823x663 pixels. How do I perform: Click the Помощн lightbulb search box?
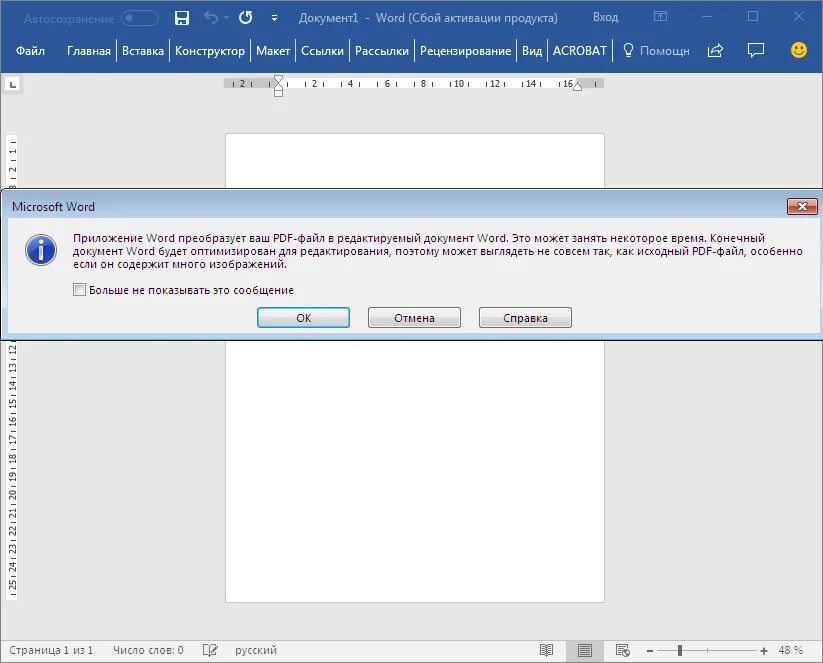(656, 51)
